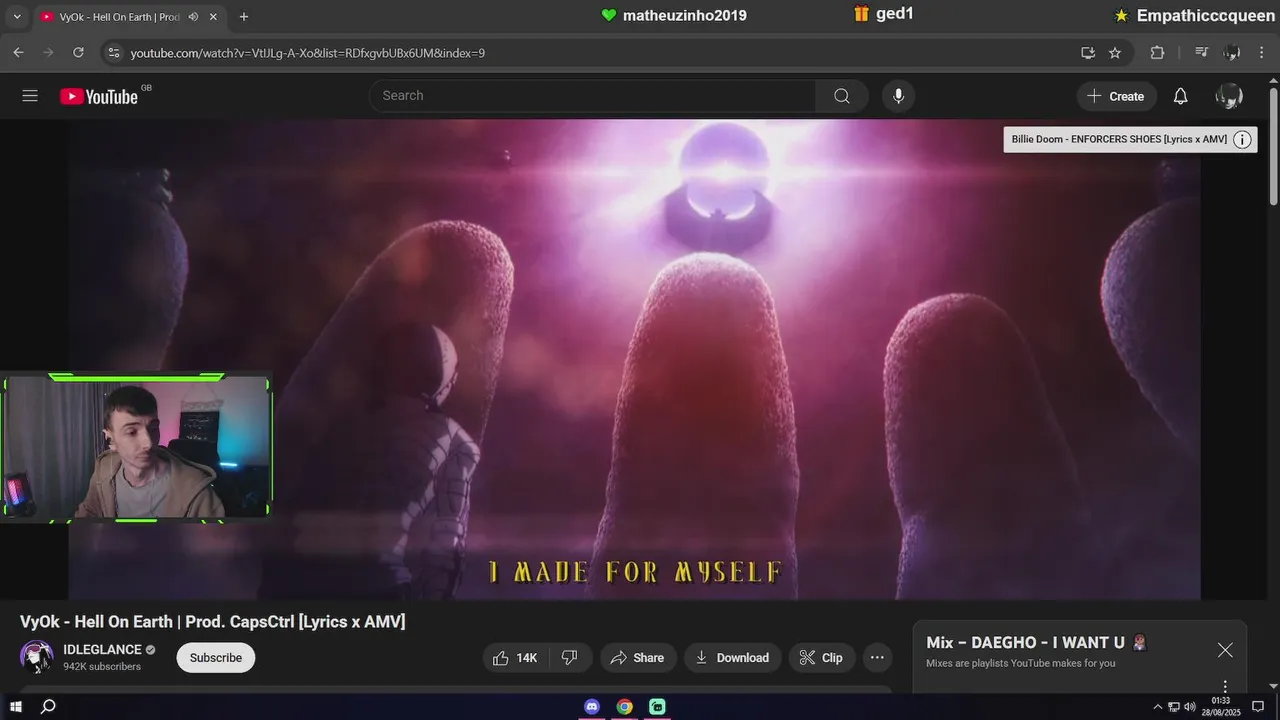Bookmark this page with star icon
The height and width of the screenshot is (720, 1280).
pyautogui.click(x=1115, y=52)
